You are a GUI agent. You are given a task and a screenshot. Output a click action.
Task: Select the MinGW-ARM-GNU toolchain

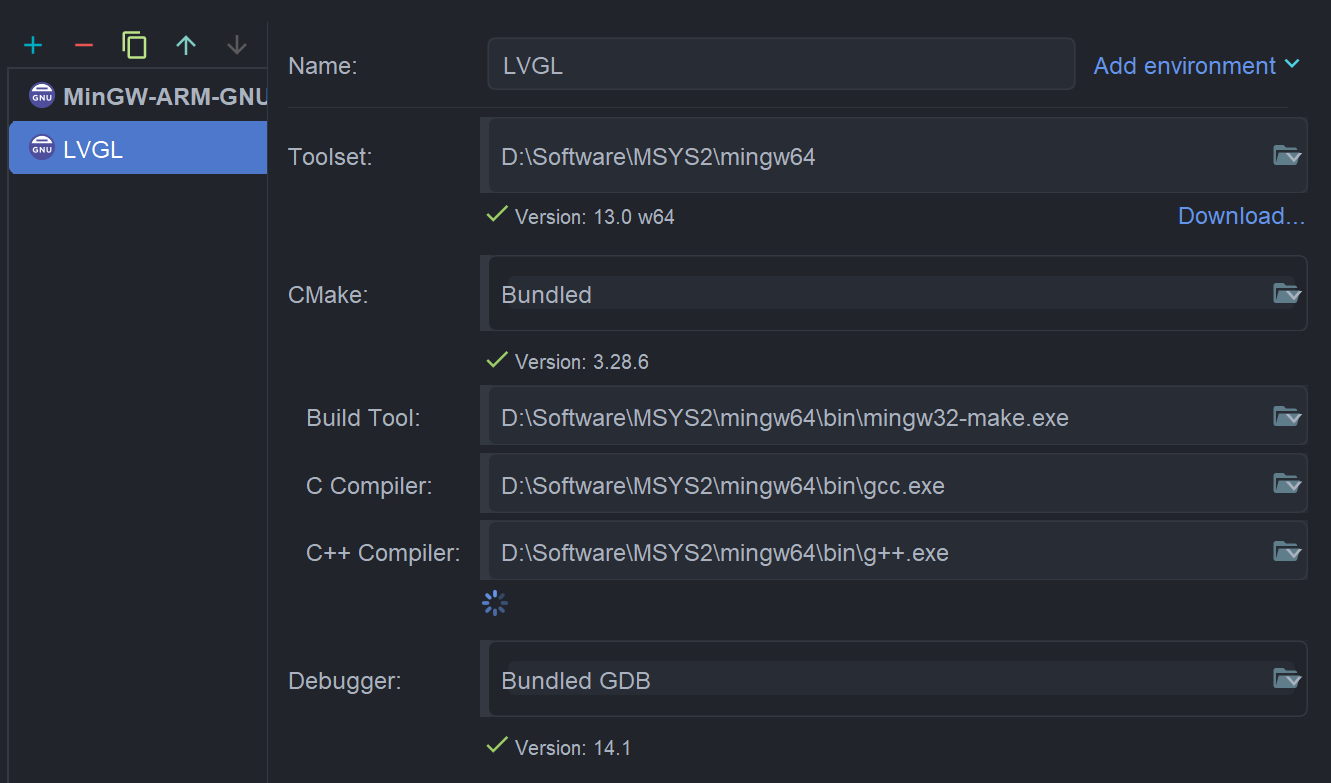point(138,97)
